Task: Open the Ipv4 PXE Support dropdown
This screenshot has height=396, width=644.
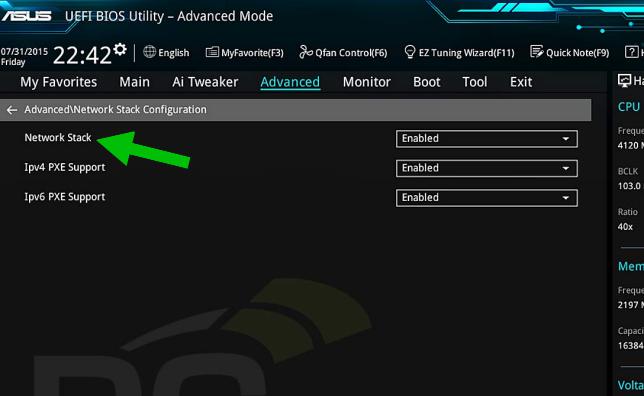Action: [487, 168]
